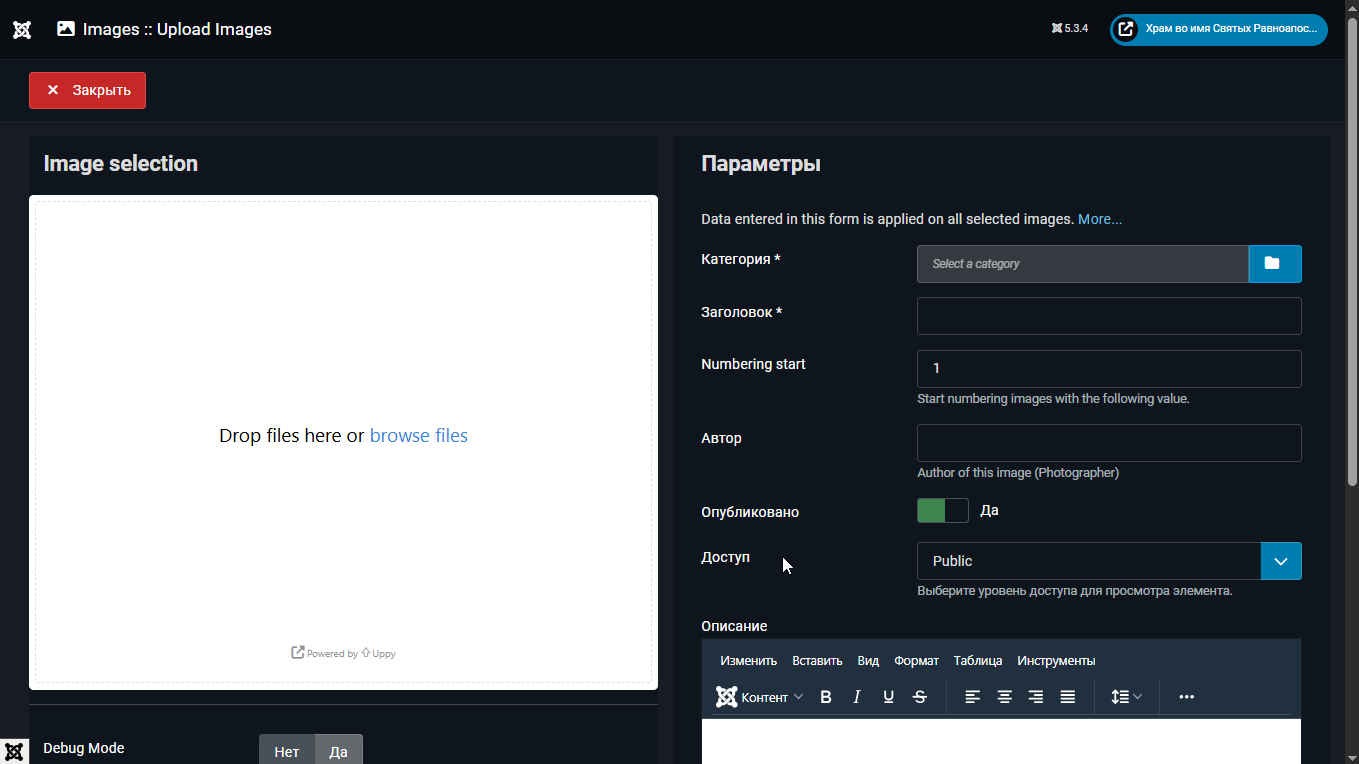Click the Закрыть button
Image resolution: width=1359 pixels, height=764 pixels.
pyautogui.click(x=87, y=90)
